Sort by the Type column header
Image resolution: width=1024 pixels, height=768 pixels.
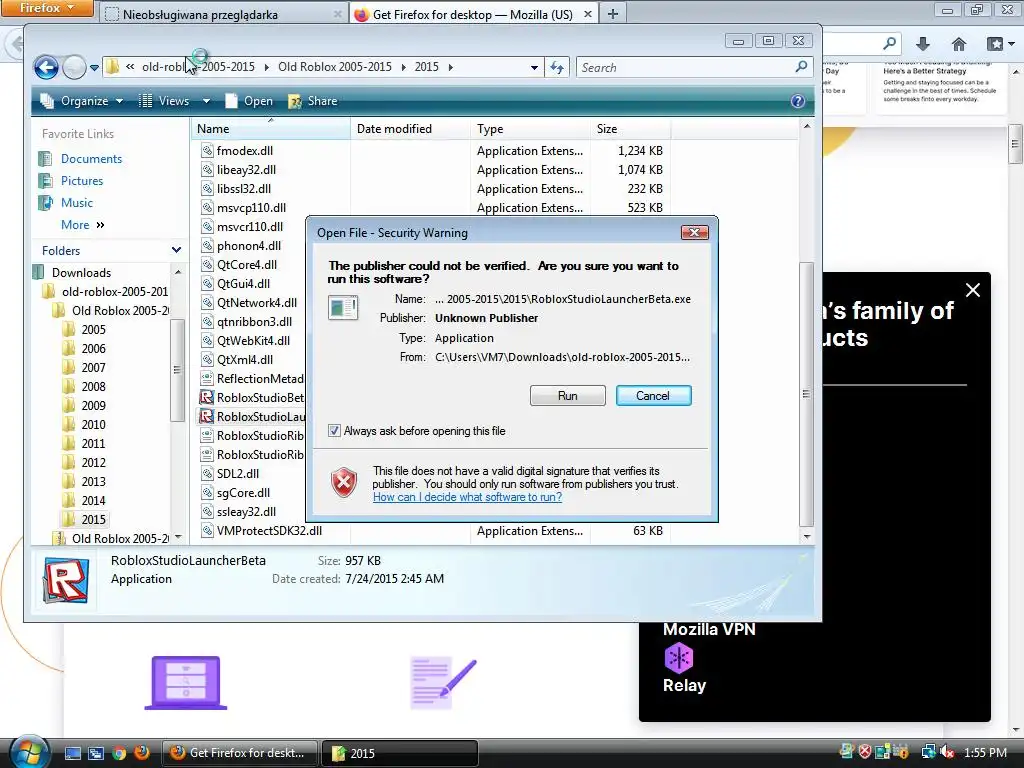[530, 129]
